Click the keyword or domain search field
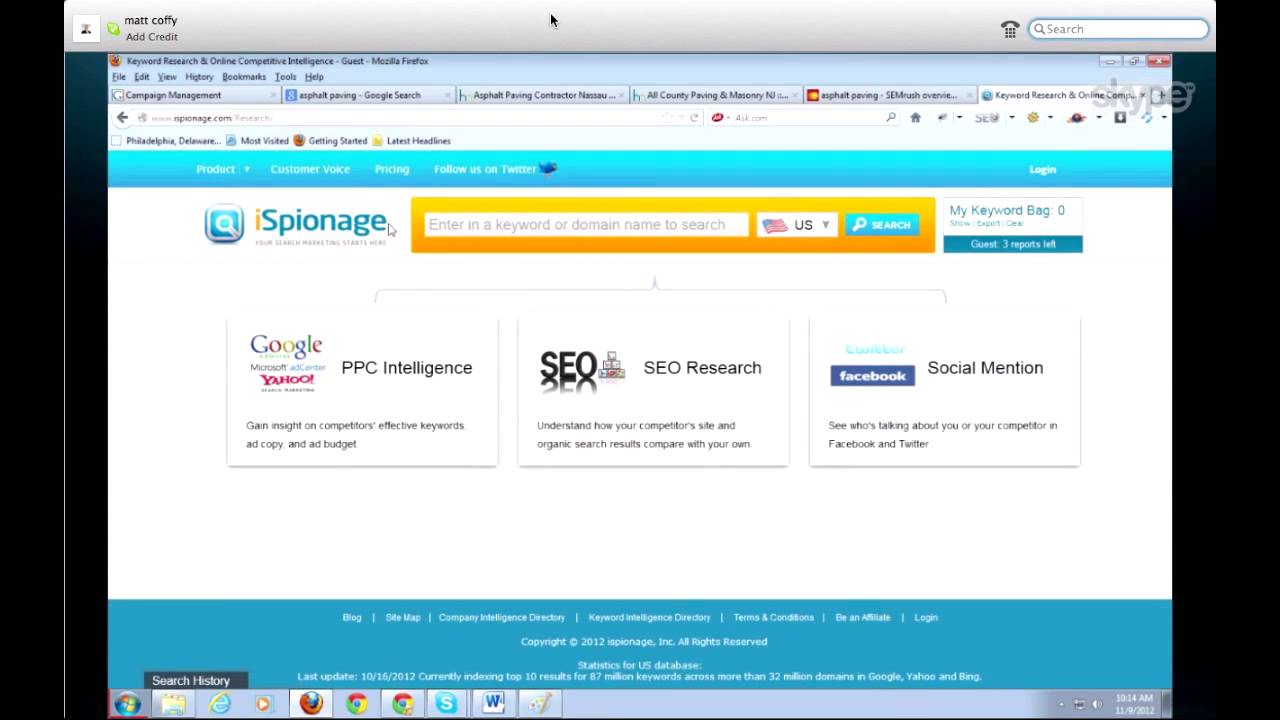 [x=586, y=225]
